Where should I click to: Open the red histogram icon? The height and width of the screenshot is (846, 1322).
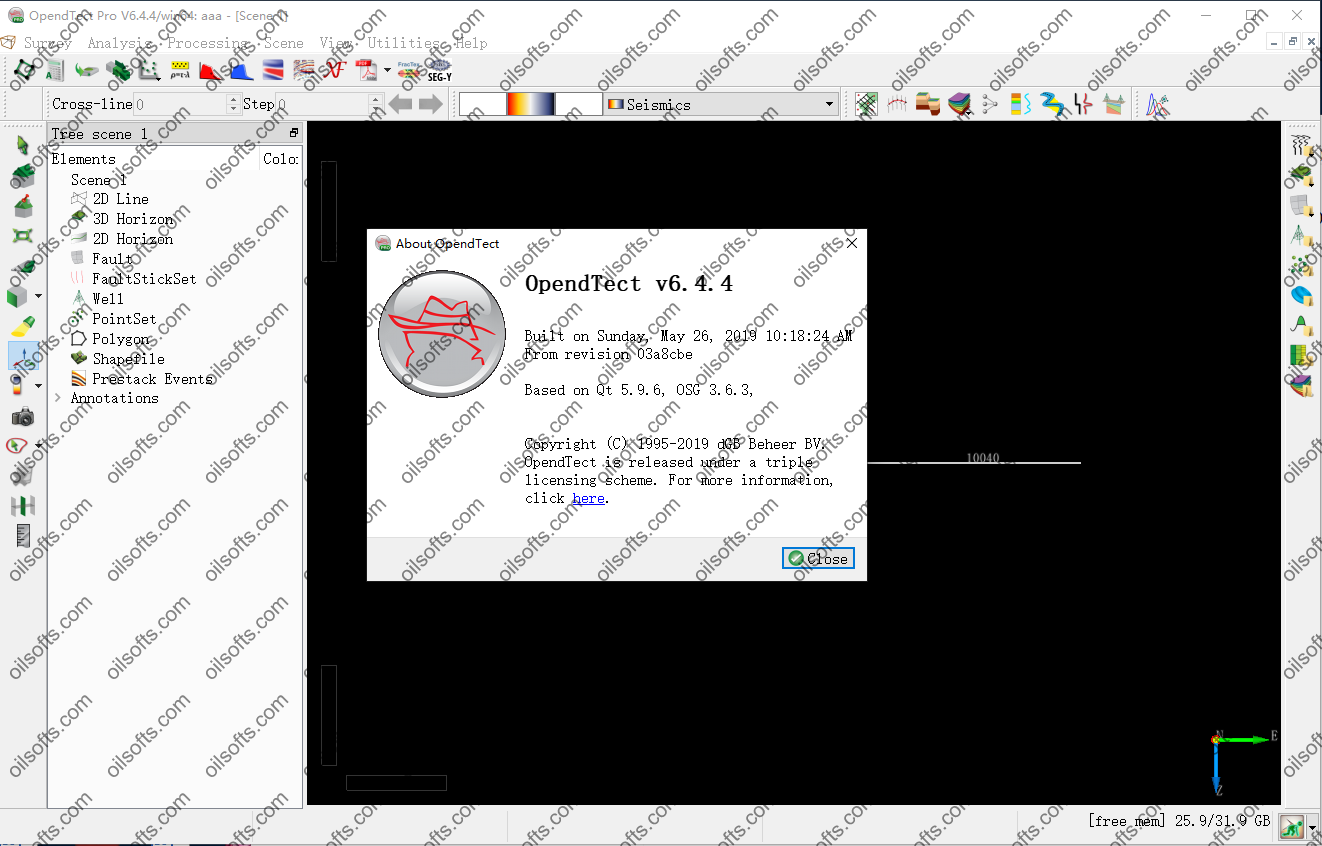(x=211, y=70)
